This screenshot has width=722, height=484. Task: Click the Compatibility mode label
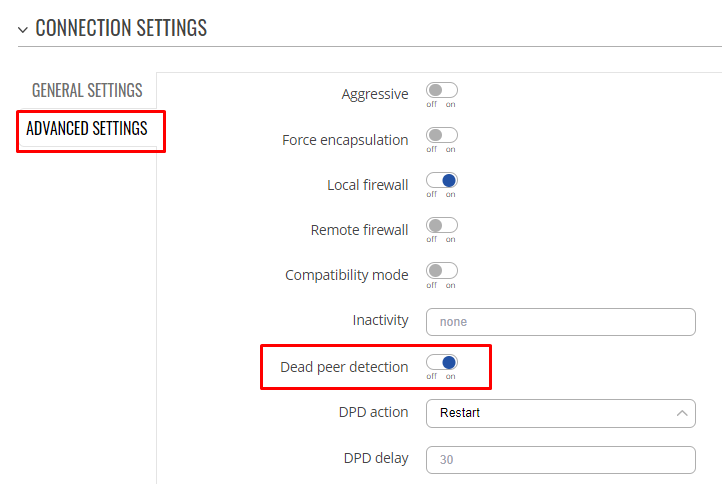coord(347,275)
